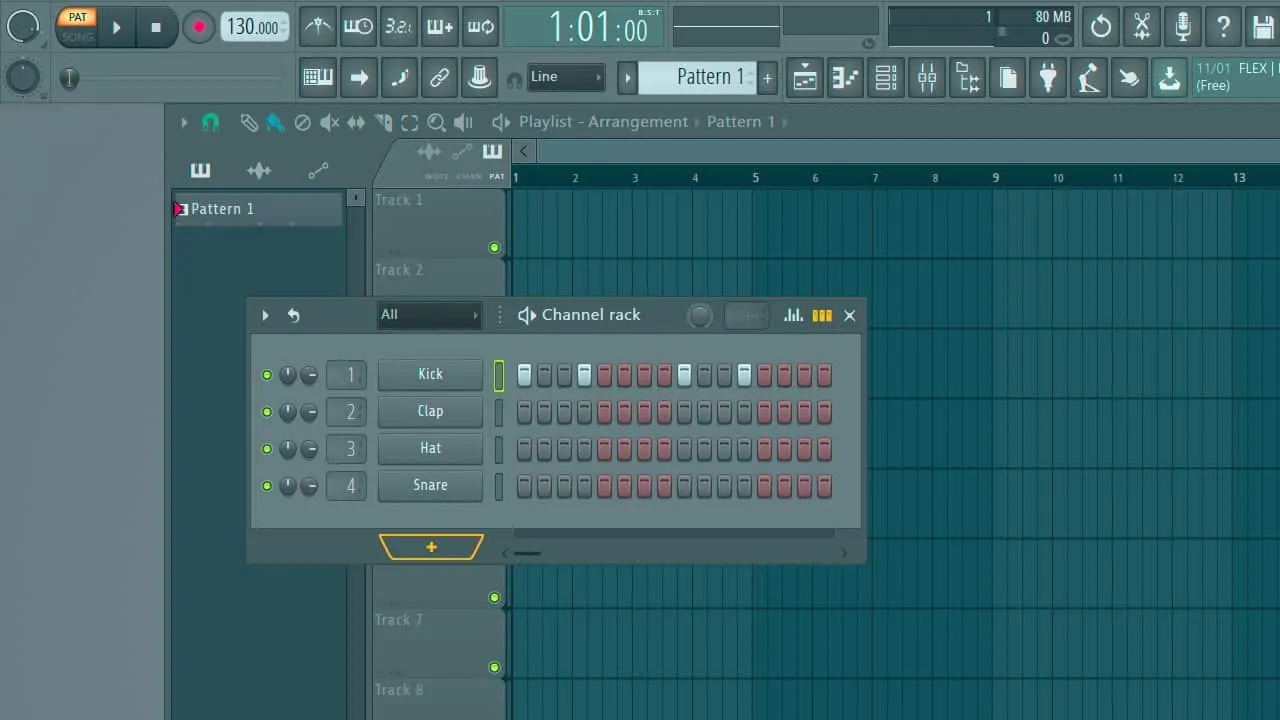This screenshot has height=720, width=1280.
Task: Open the Line snap dropdown
Action: pyautogui.click(x=566, y=77)
